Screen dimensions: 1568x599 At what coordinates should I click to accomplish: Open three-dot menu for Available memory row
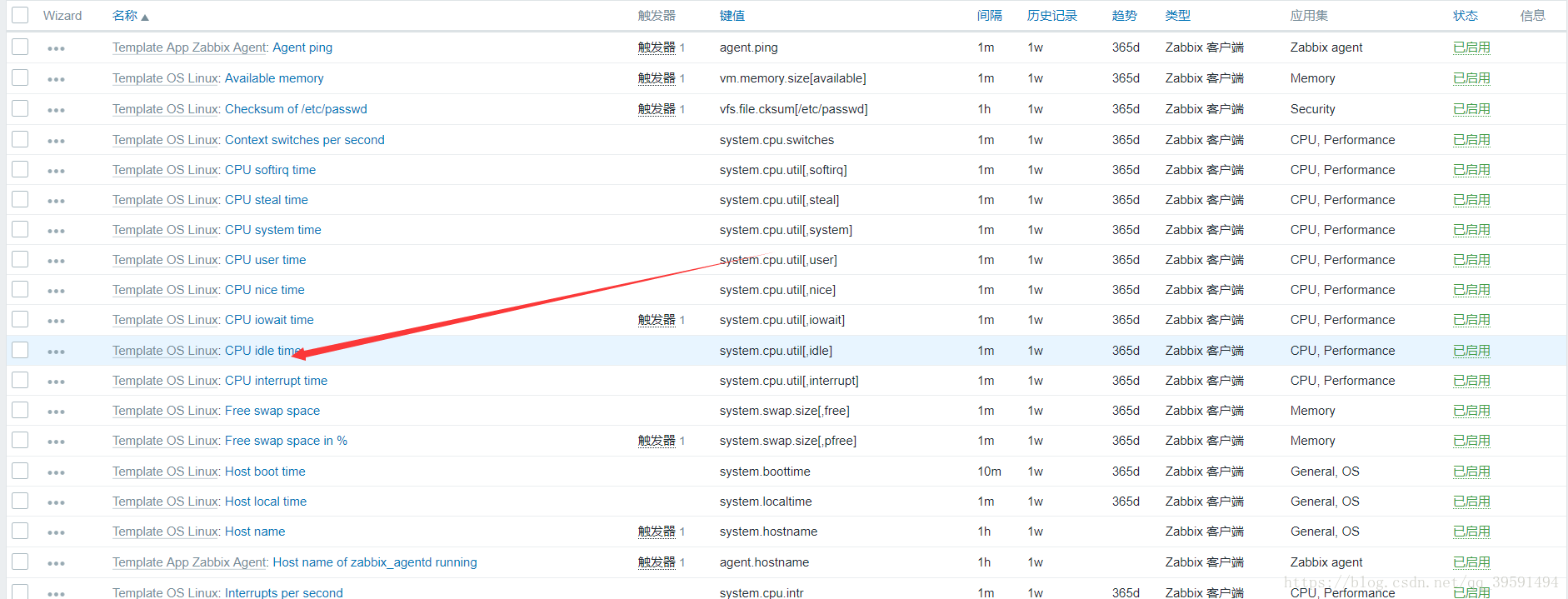(56, 79)
